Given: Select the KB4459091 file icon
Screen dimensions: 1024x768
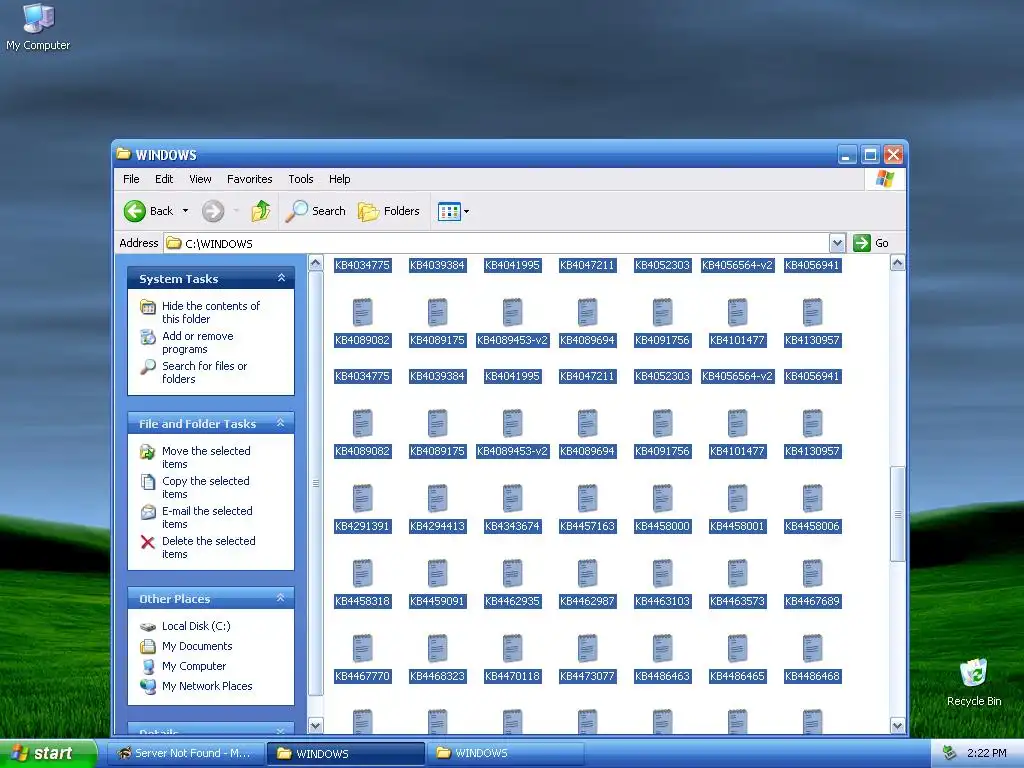Looking at the screenshot, I should point(438,573).
